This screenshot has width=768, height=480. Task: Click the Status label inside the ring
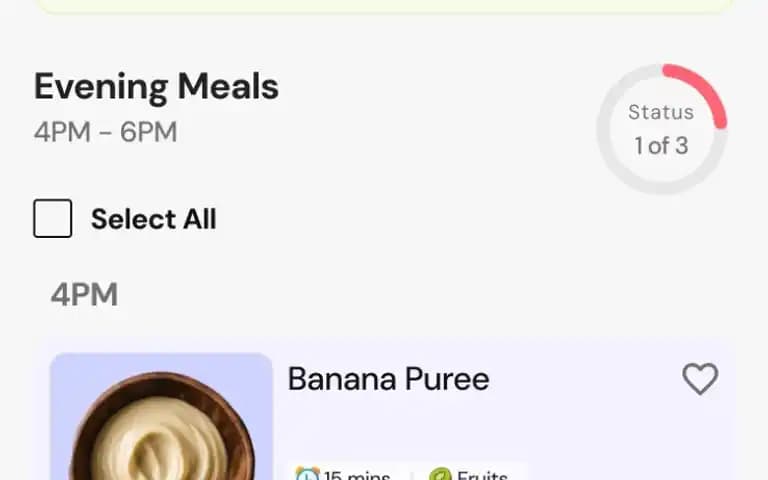coord(661,112)
